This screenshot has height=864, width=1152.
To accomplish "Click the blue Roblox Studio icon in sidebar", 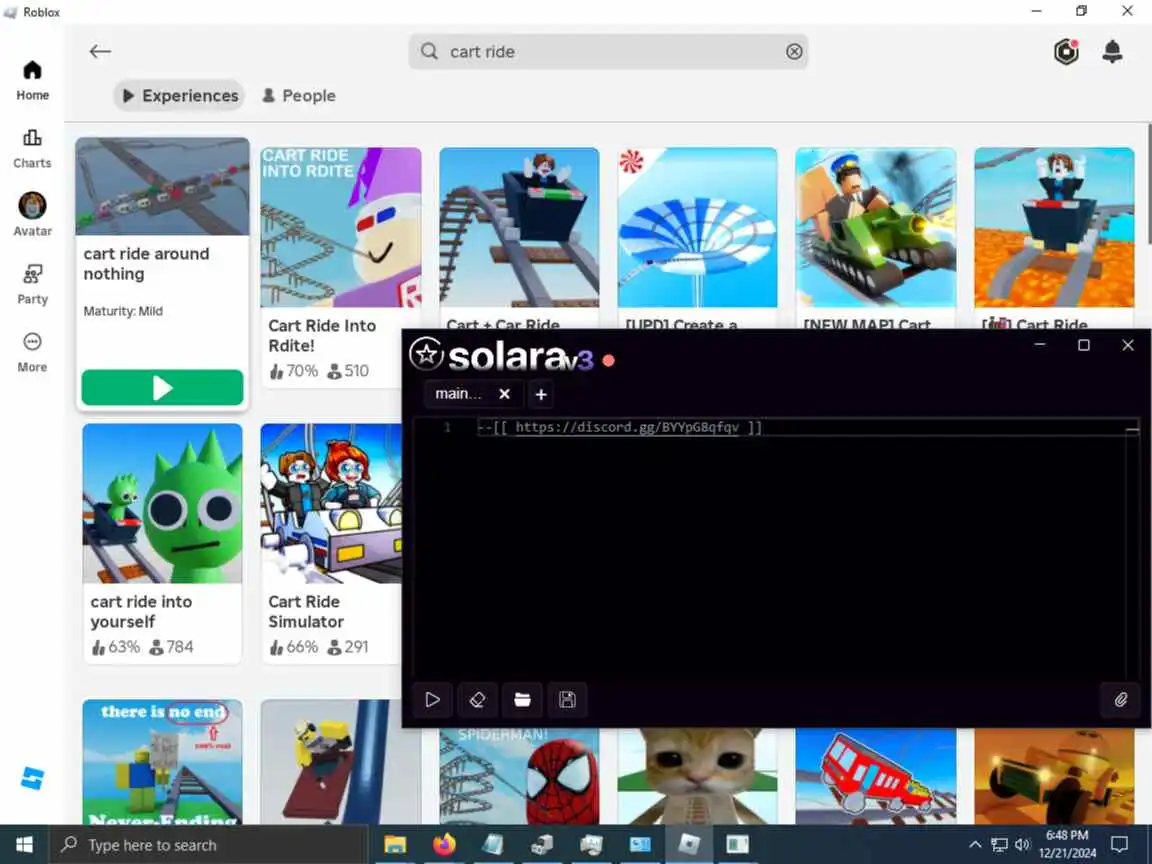I will click(x=32, y=778).
